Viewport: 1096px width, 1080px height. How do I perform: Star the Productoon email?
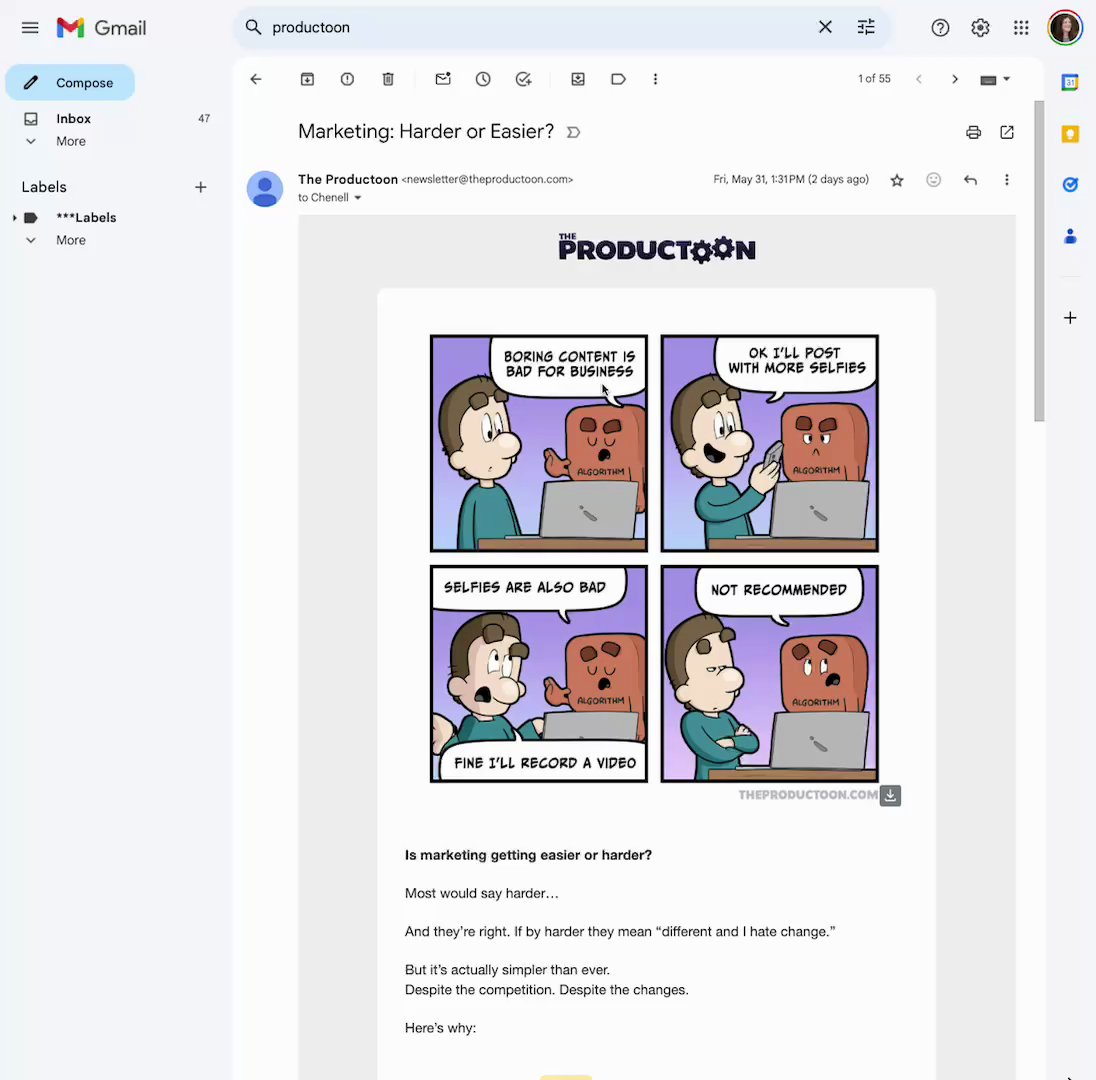[897, 180]
